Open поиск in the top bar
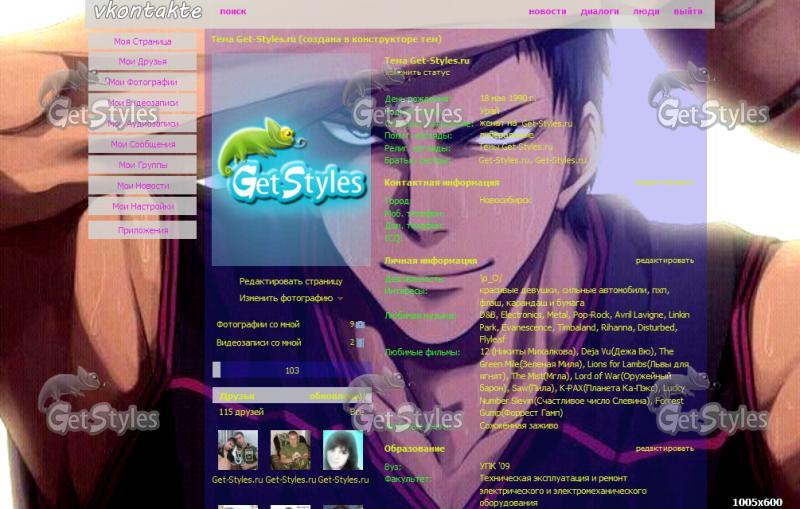This screenshot has height=509, width=800. tap(233, 11)
